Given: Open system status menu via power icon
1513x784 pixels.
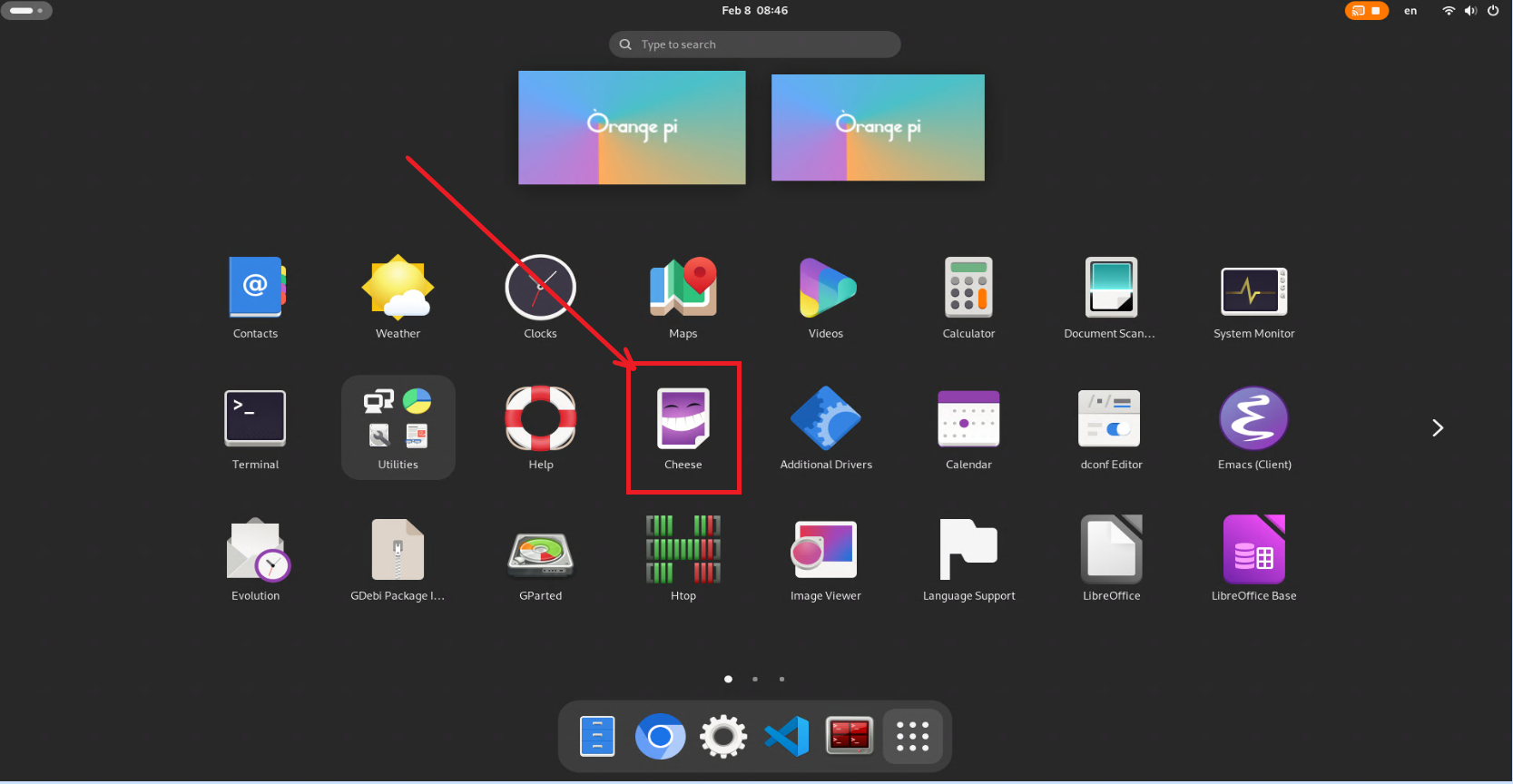Looking at the screenshot, I should point(1493,11).
